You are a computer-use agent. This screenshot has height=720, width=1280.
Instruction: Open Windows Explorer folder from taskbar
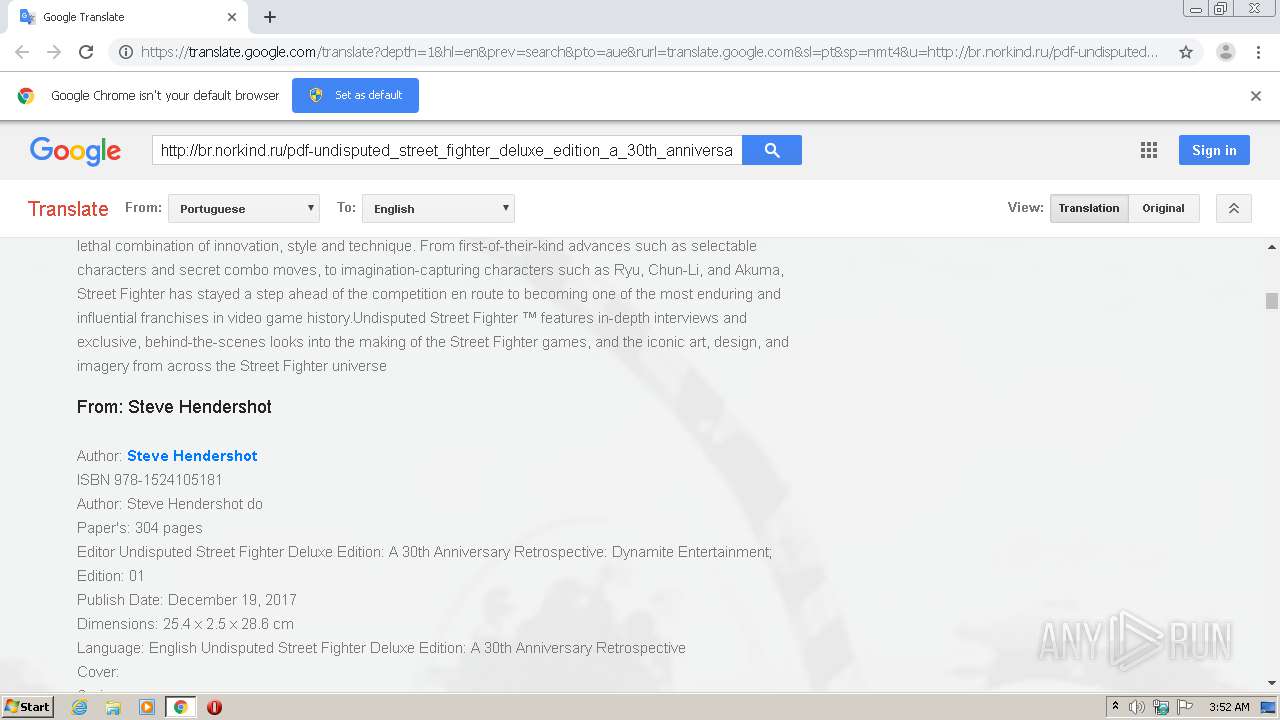pos(113,707)
